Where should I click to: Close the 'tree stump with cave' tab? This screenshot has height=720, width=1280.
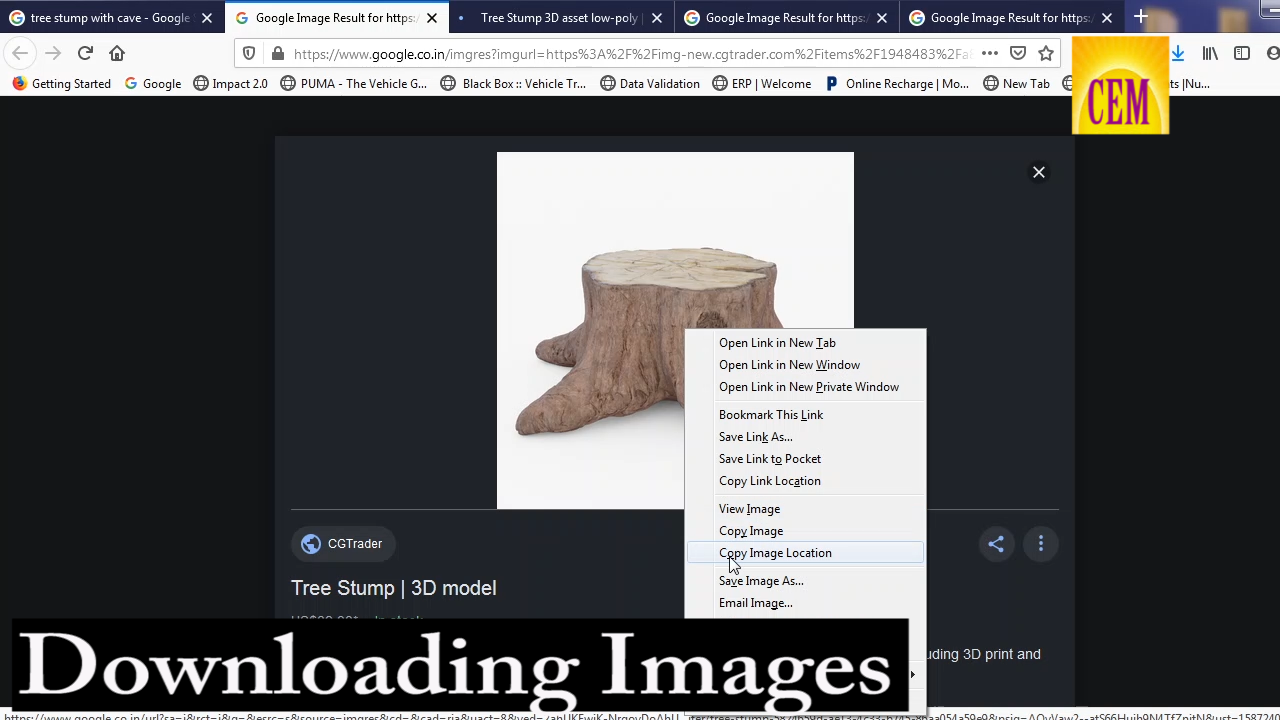[207, 18]
